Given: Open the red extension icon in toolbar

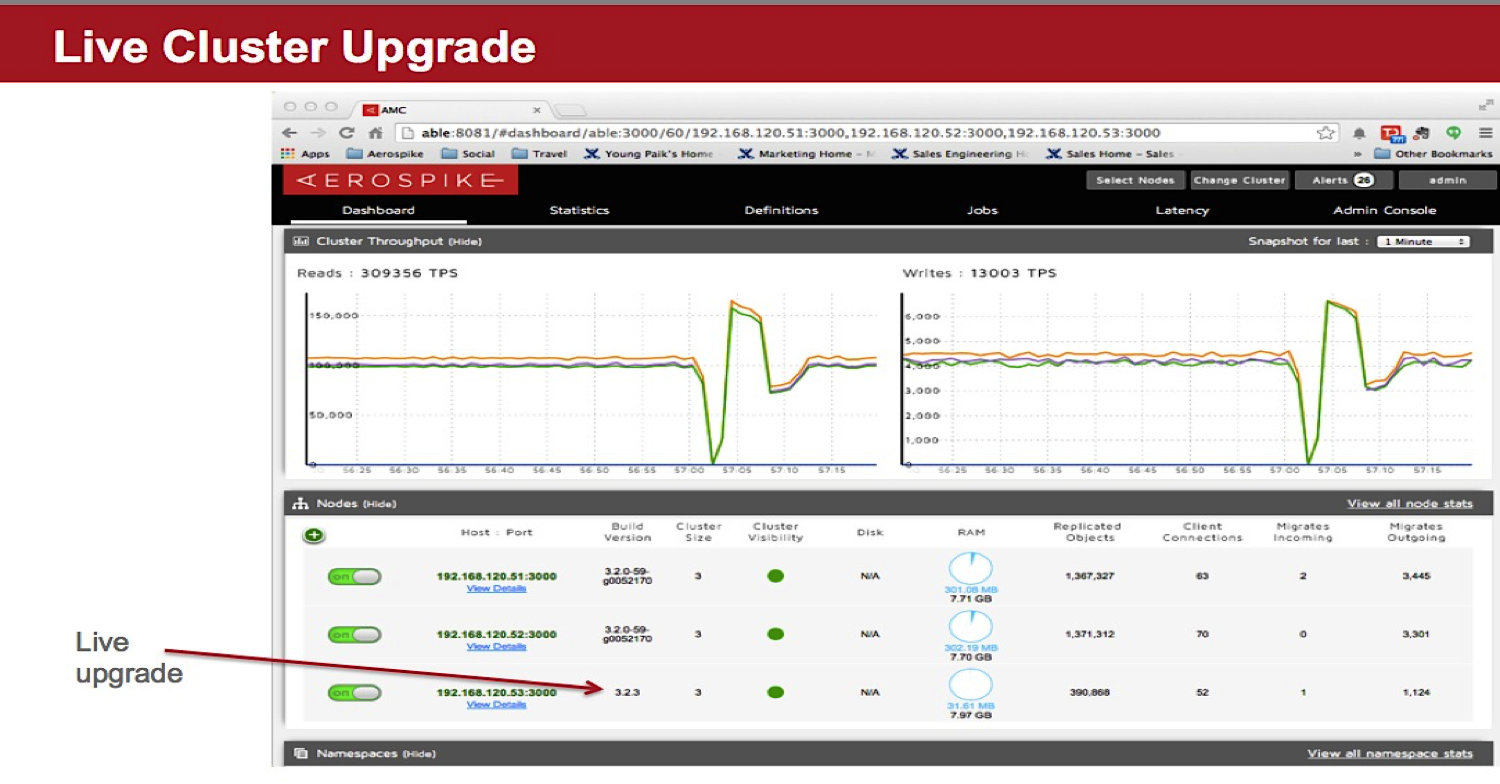Looking at the screenshot, I should (x=1391, y=132).
